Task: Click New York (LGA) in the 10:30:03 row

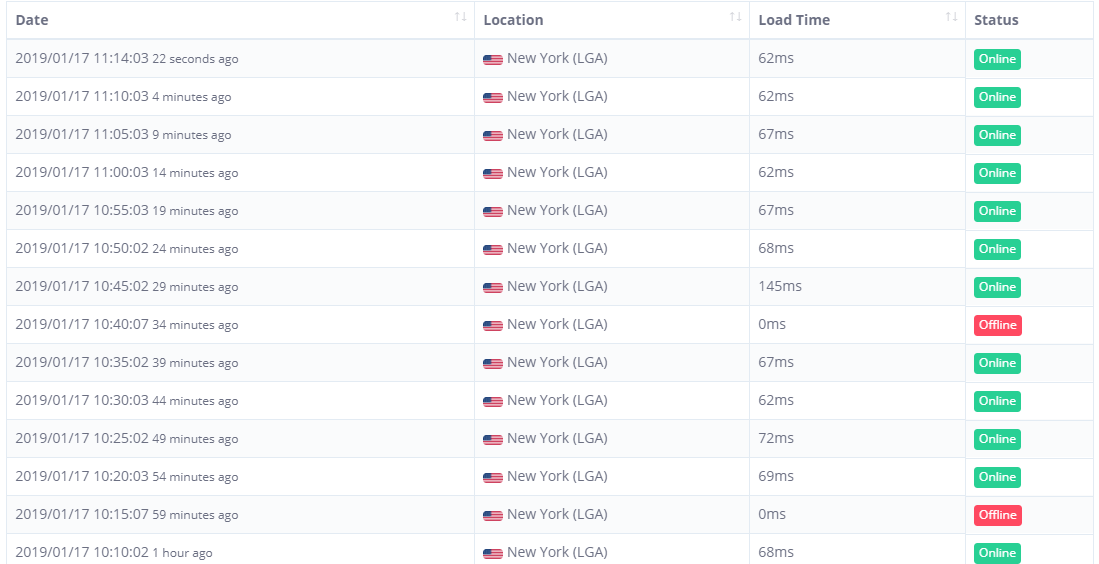Action: pos(557,400)
